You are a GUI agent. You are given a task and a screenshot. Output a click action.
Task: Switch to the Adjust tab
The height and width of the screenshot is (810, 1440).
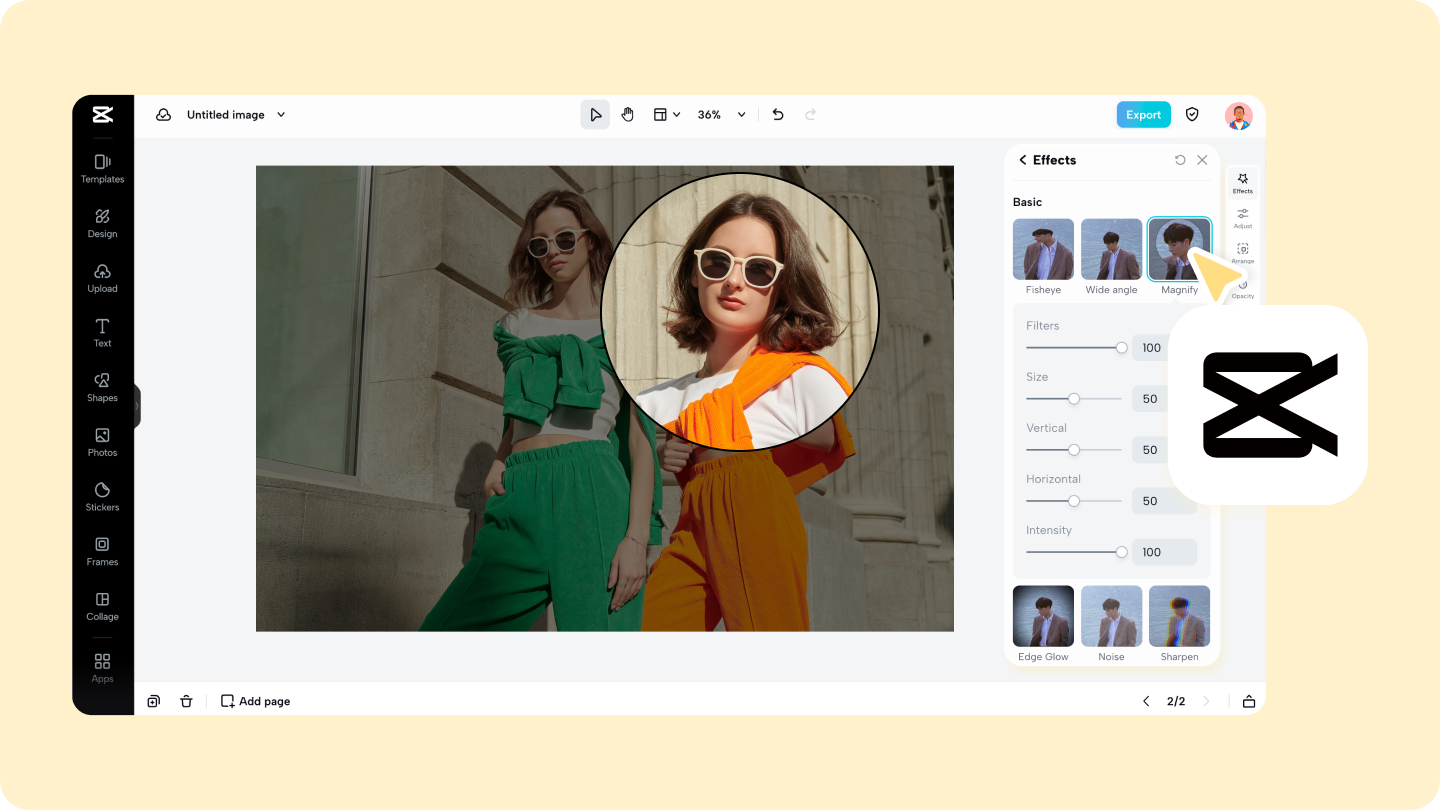pos(1242,218)
